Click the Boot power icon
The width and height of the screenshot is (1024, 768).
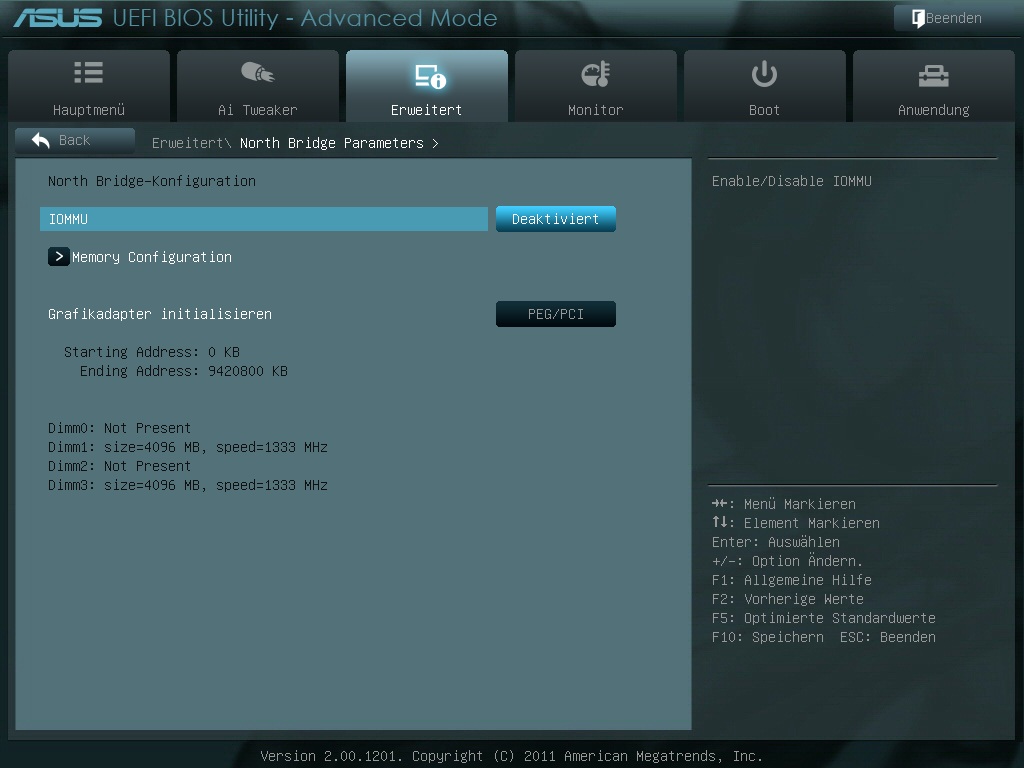[x=764, y=74]
